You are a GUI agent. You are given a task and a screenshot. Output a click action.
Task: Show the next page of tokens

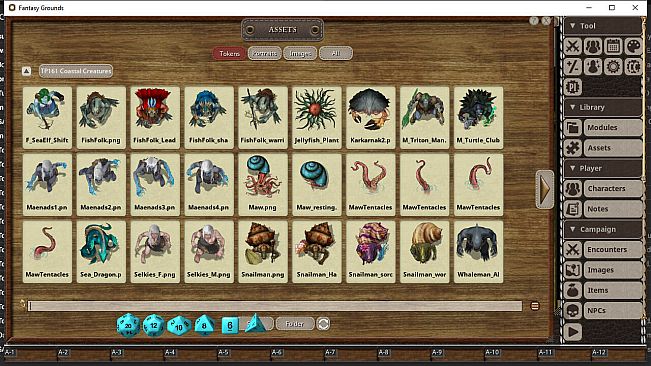[544, 189]
